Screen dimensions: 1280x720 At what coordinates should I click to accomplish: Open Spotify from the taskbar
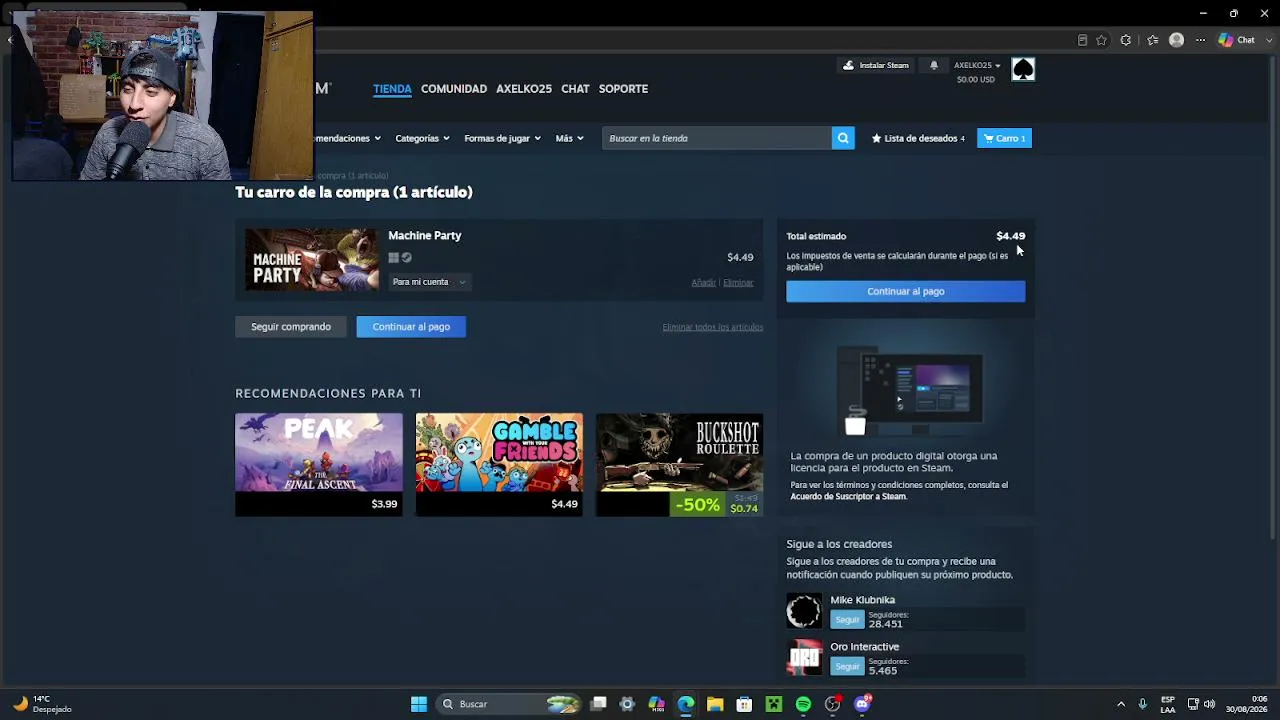[x=803, y=704]
